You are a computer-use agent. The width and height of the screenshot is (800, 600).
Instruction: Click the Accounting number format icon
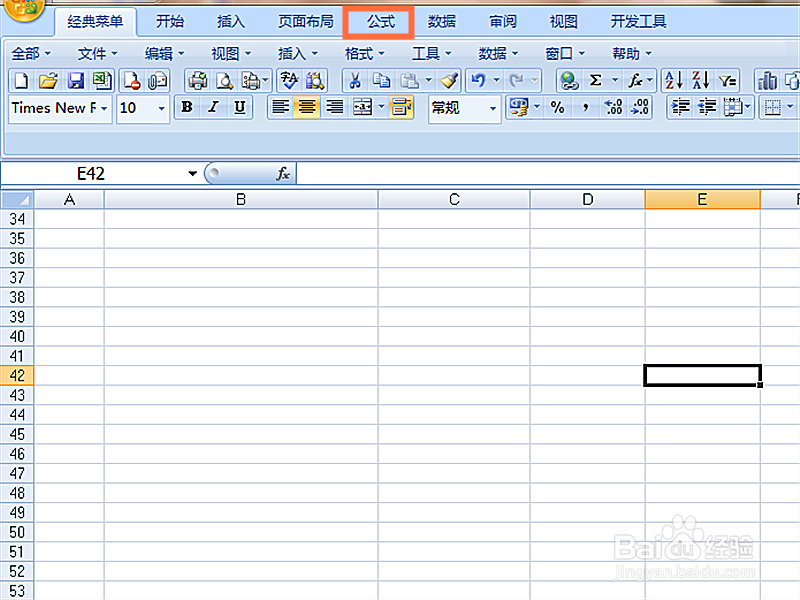click(x=519, y=108)
